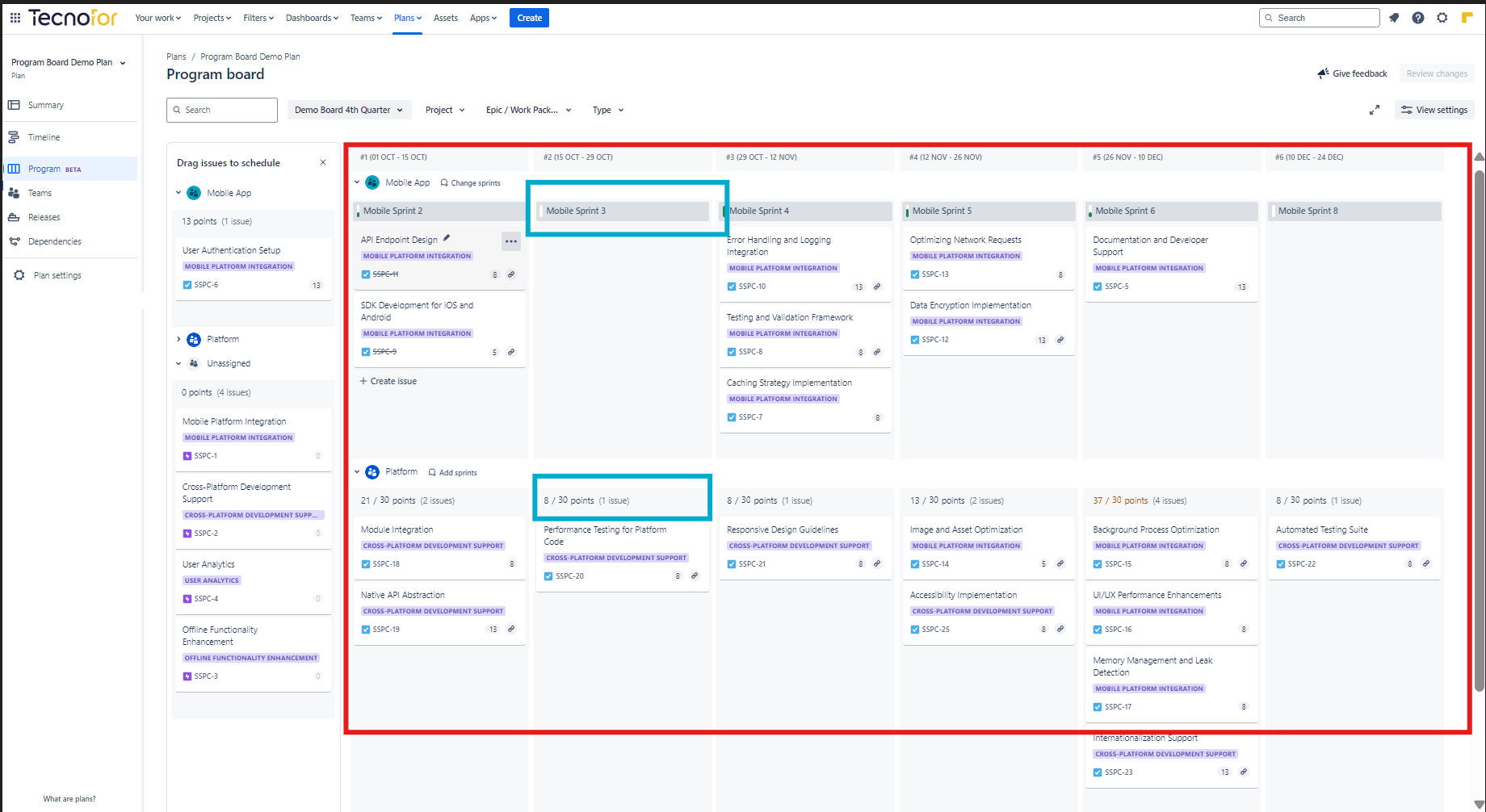The image size is (1486, 812).
Task: Open the notifications icon in top bar
Action: 1394,18
